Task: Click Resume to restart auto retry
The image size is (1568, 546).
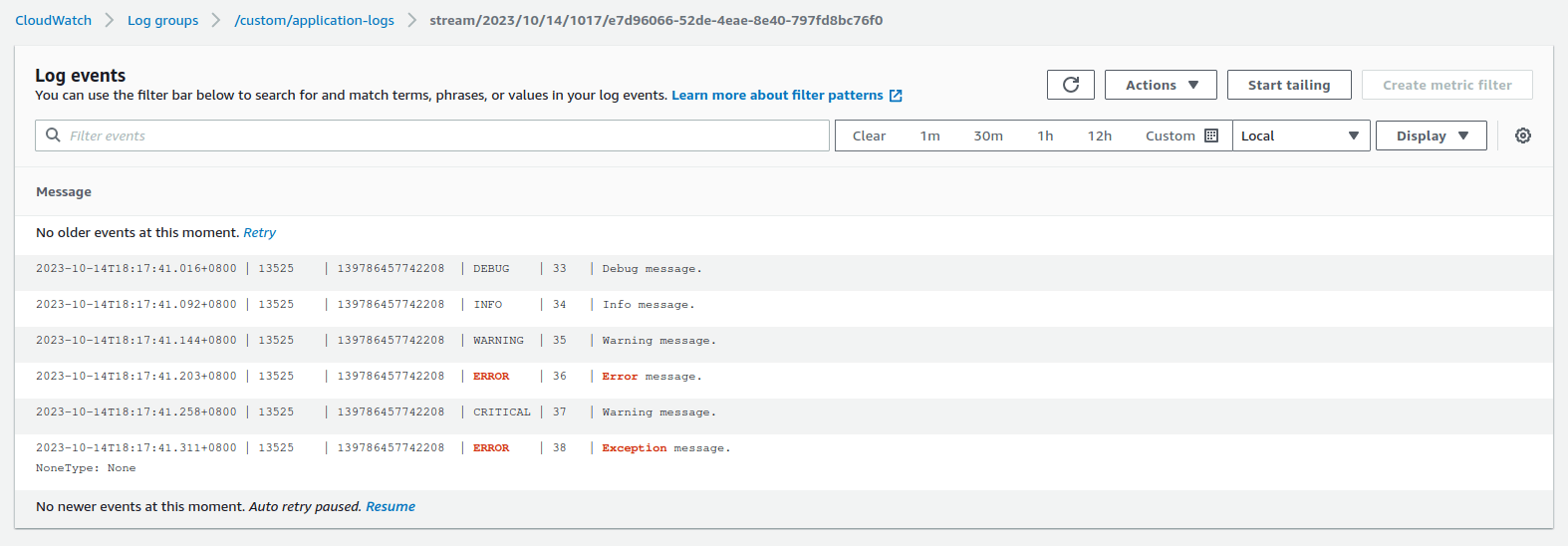Action: [391, 506]
